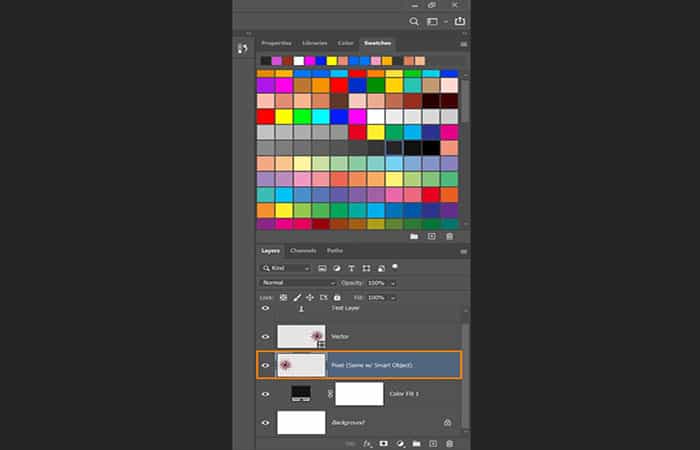Screen dimensions: 700x450
Task: Create a new layer
Action: tap(433, 444)
